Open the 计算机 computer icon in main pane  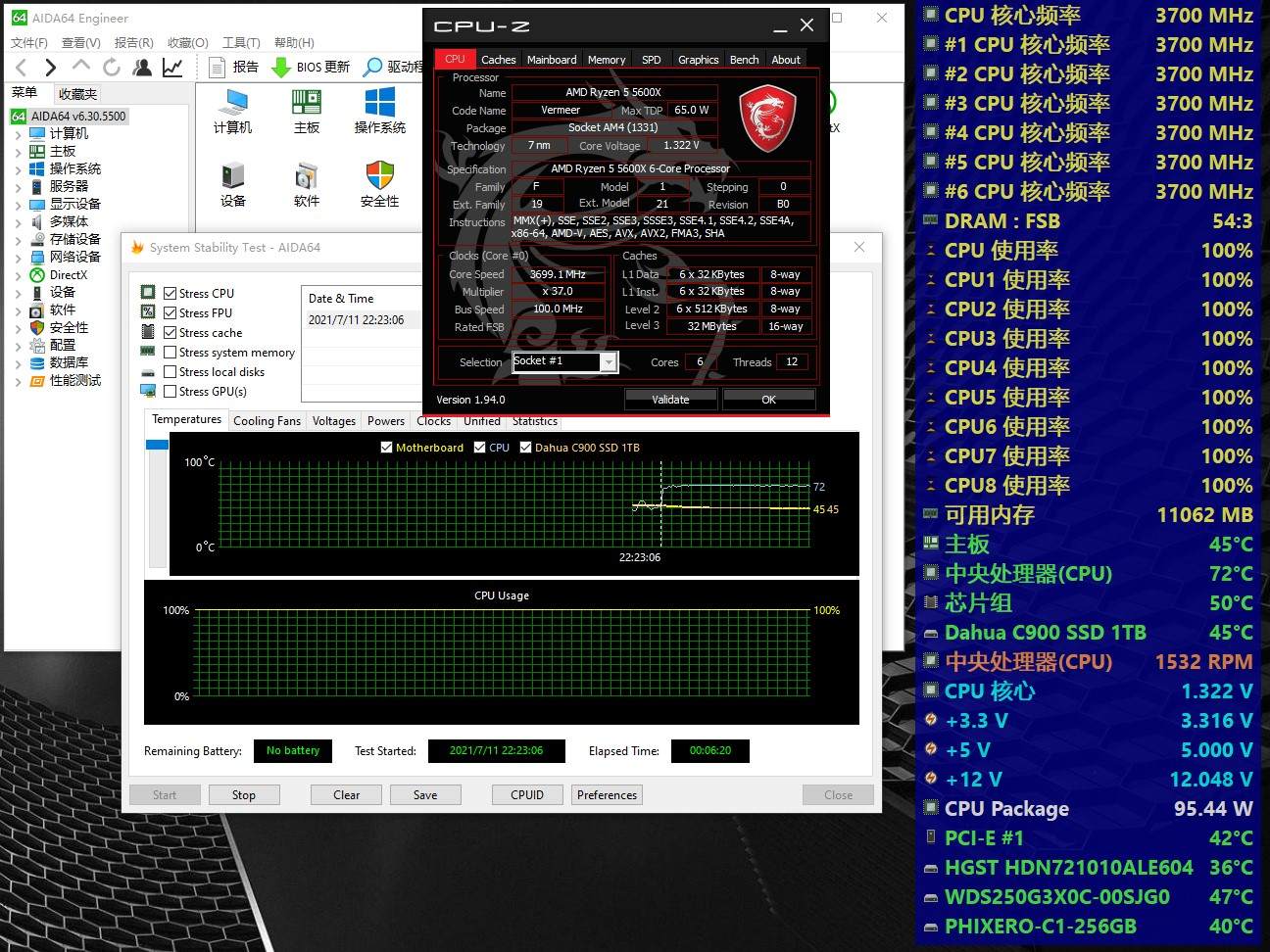[233, 102]
